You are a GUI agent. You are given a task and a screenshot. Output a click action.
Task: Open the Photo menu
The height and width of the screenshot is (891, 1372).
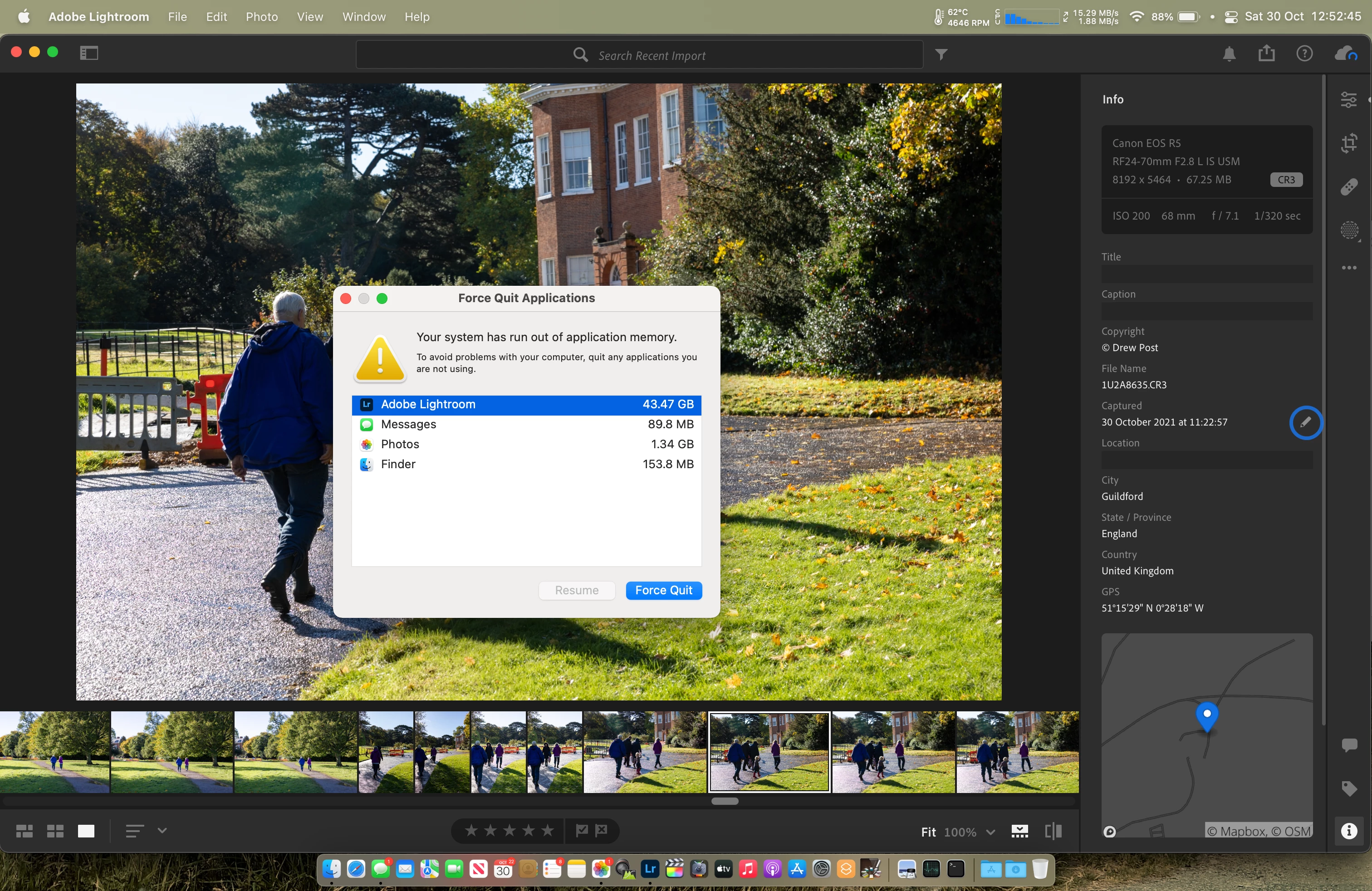pyautogui.click(x=262, y=17)
